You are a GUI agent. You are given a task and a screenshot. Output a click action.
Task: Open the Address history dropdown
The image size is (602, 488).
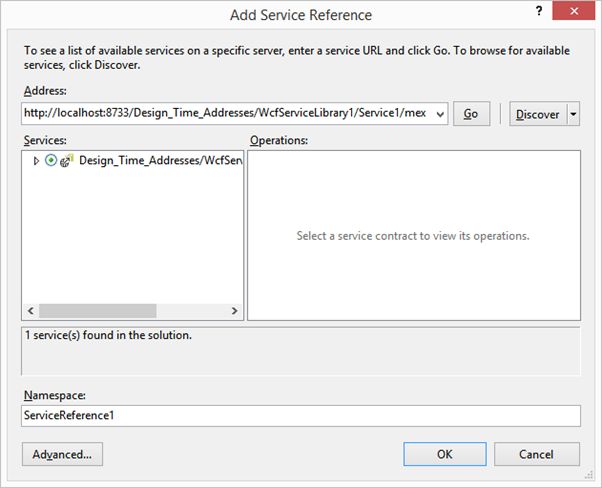440,114
